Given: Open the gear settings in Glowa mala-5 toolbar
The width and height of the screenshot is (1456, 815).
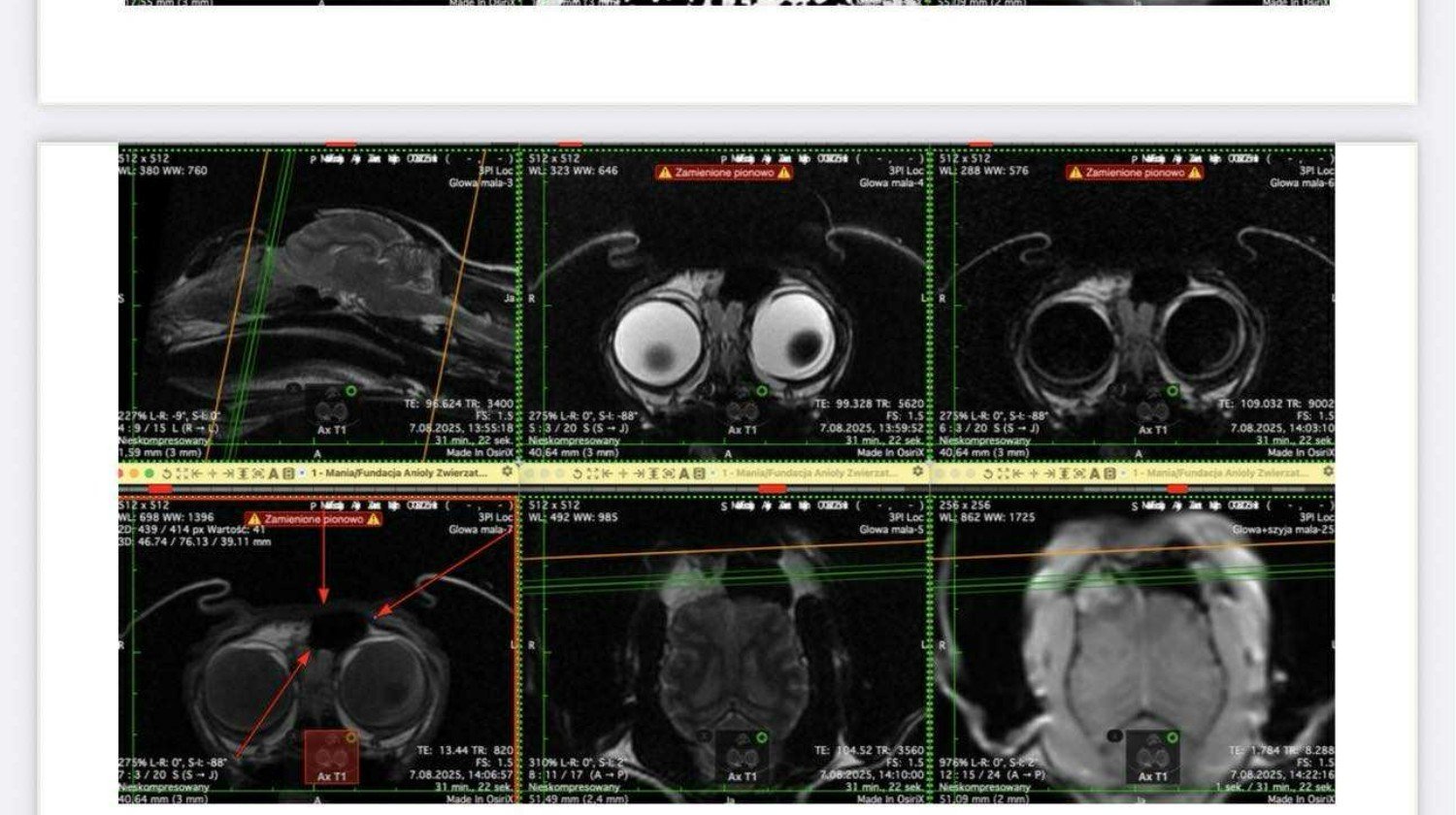Looking at the screenshot, I should (x=917, y=472).
